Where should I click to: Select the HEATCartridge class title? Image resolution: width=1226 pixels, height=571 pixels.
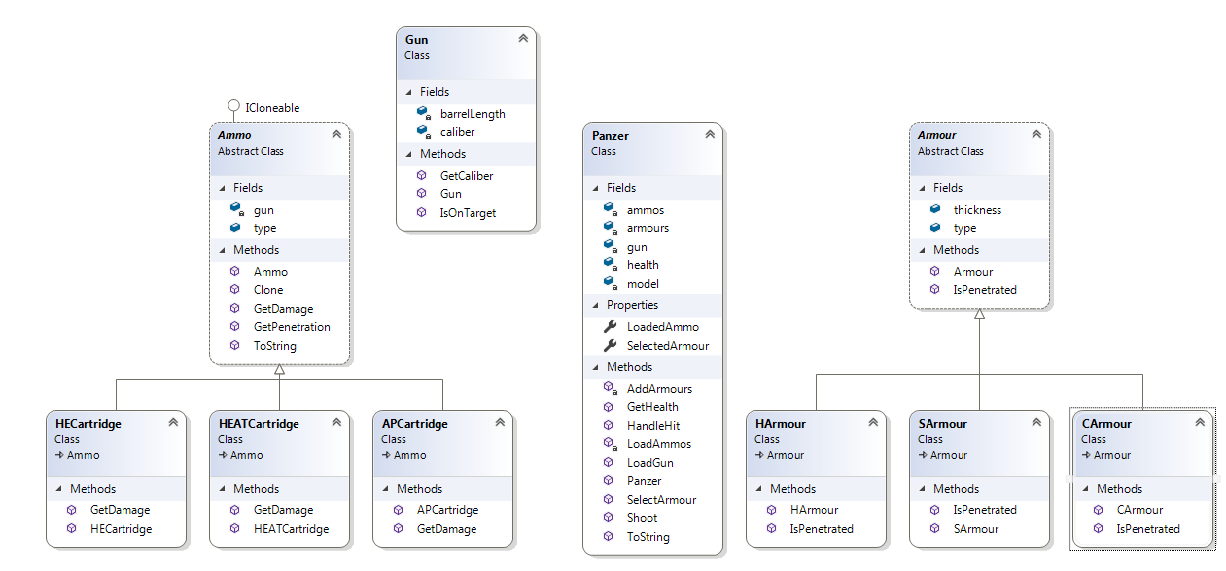coord(258,424)
